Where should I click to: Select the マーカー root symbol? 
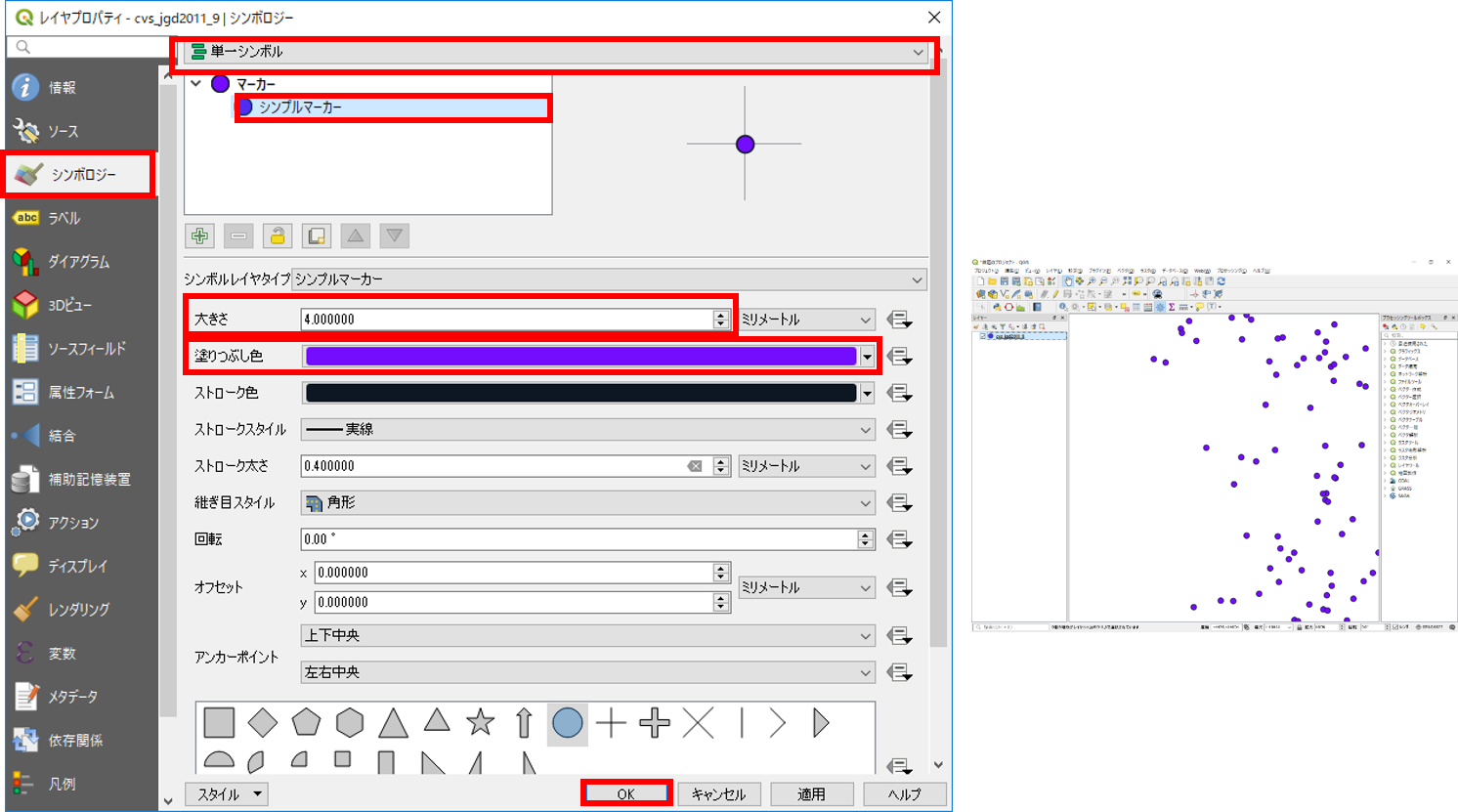(256, 84)
